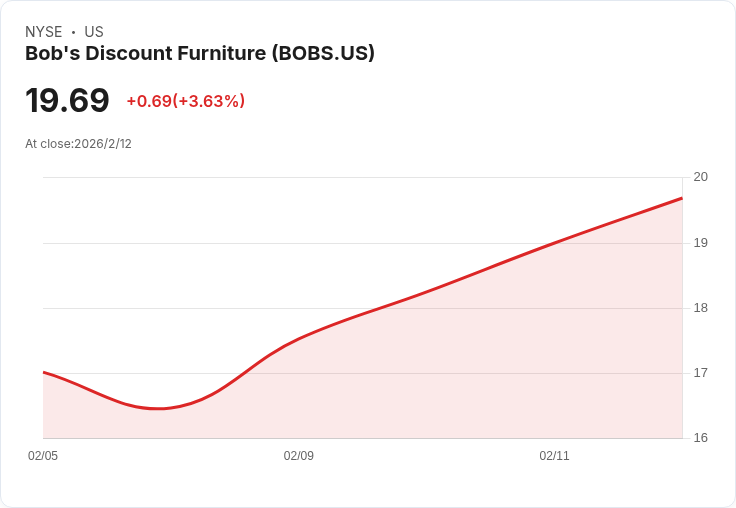Viewport: 736px width, 508px height.
Task: Click the red price line above 02/09
Action: [x=298, y=338]
